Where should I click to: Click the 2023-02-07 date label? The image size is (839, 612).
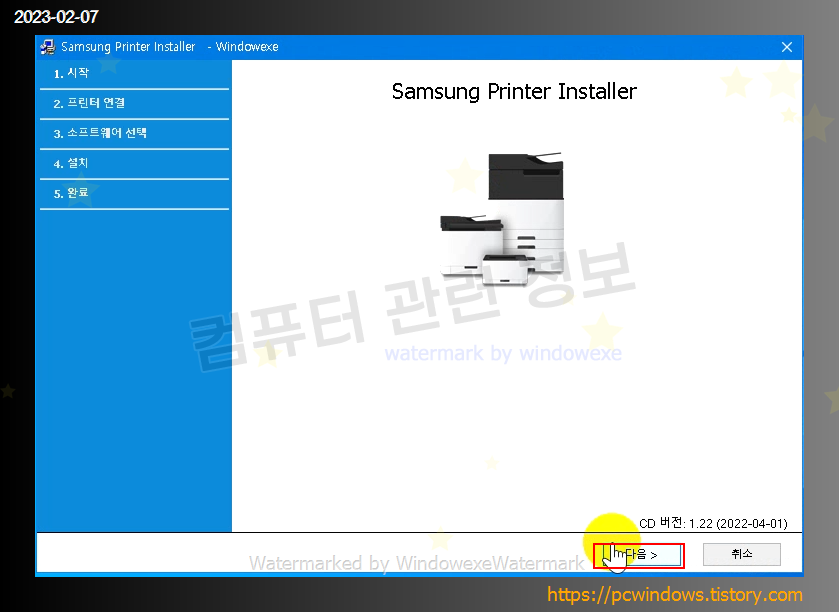(x=56, y=17)
